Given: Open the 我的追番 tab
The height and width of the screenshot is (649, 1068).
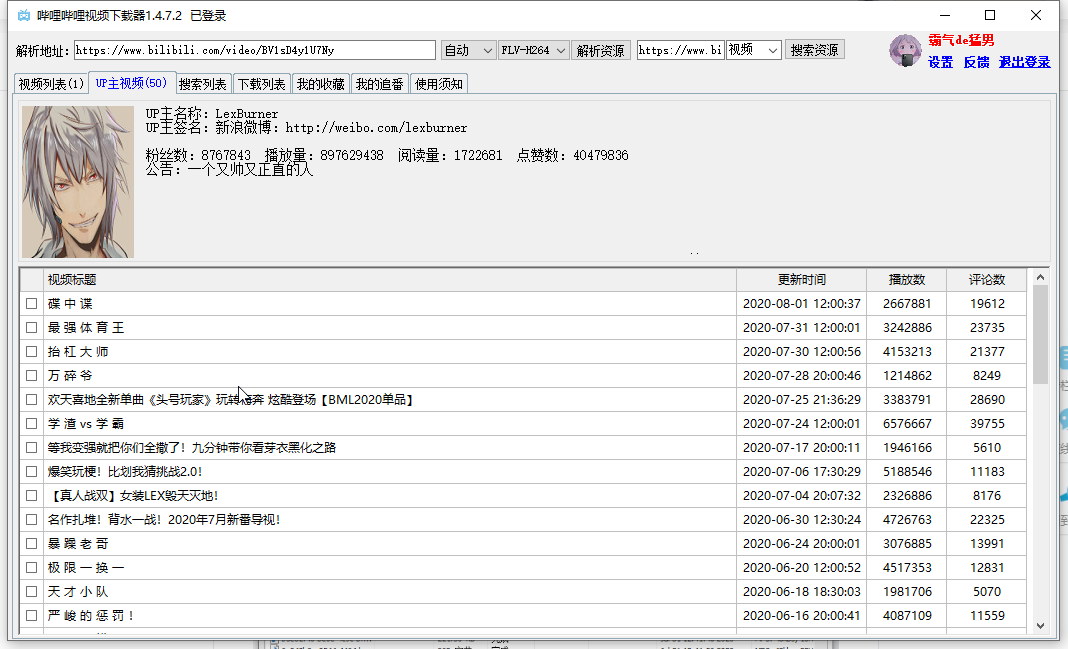Looking at the screenshot, I should point(379,84).
